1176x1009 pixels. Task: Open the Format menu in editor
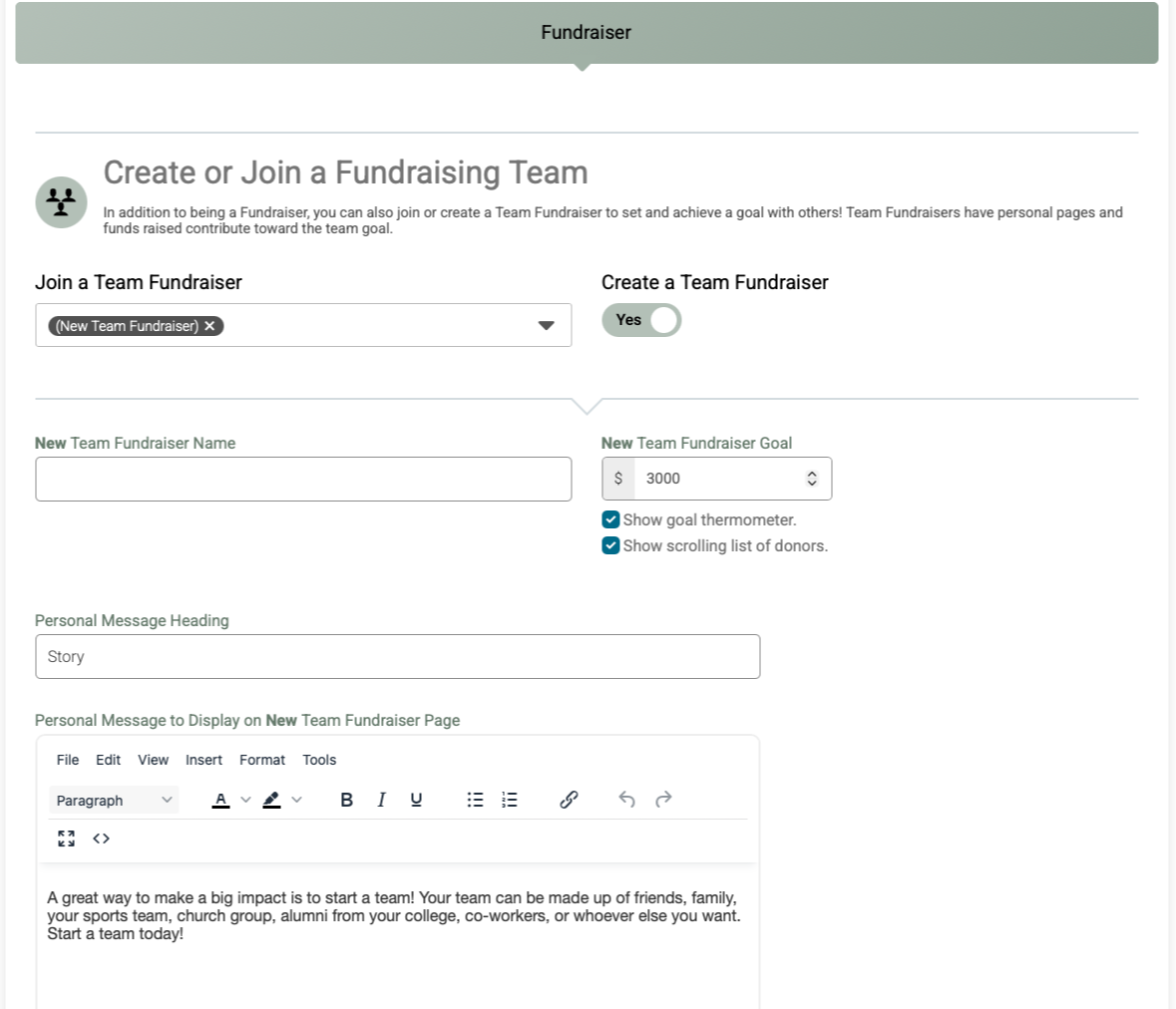262,760
